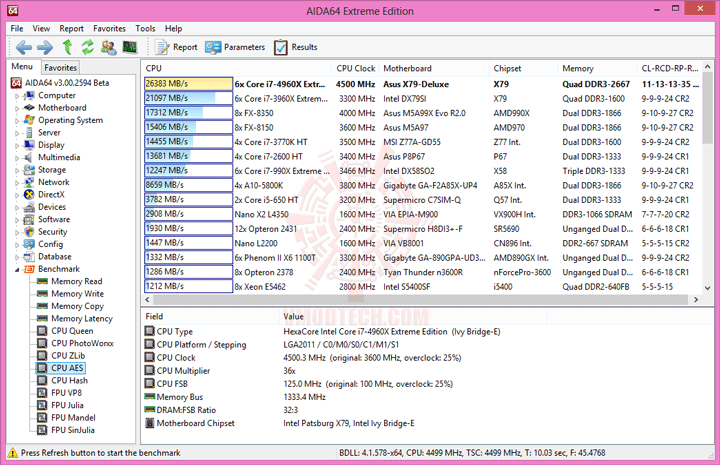The image size is (720, 465).
Task: Click the results list down scroll arrow
Action: tap(707, 288)
